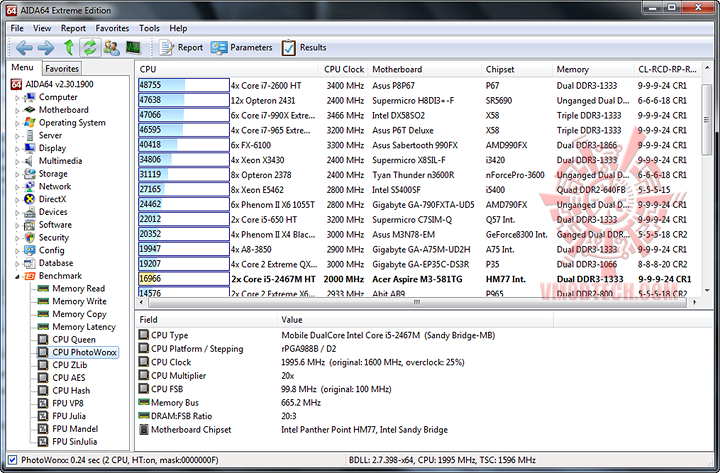This screenshot has width=720, height=473.
Task: Open benchmark Parameters
Action: click(x=242, y=47)
